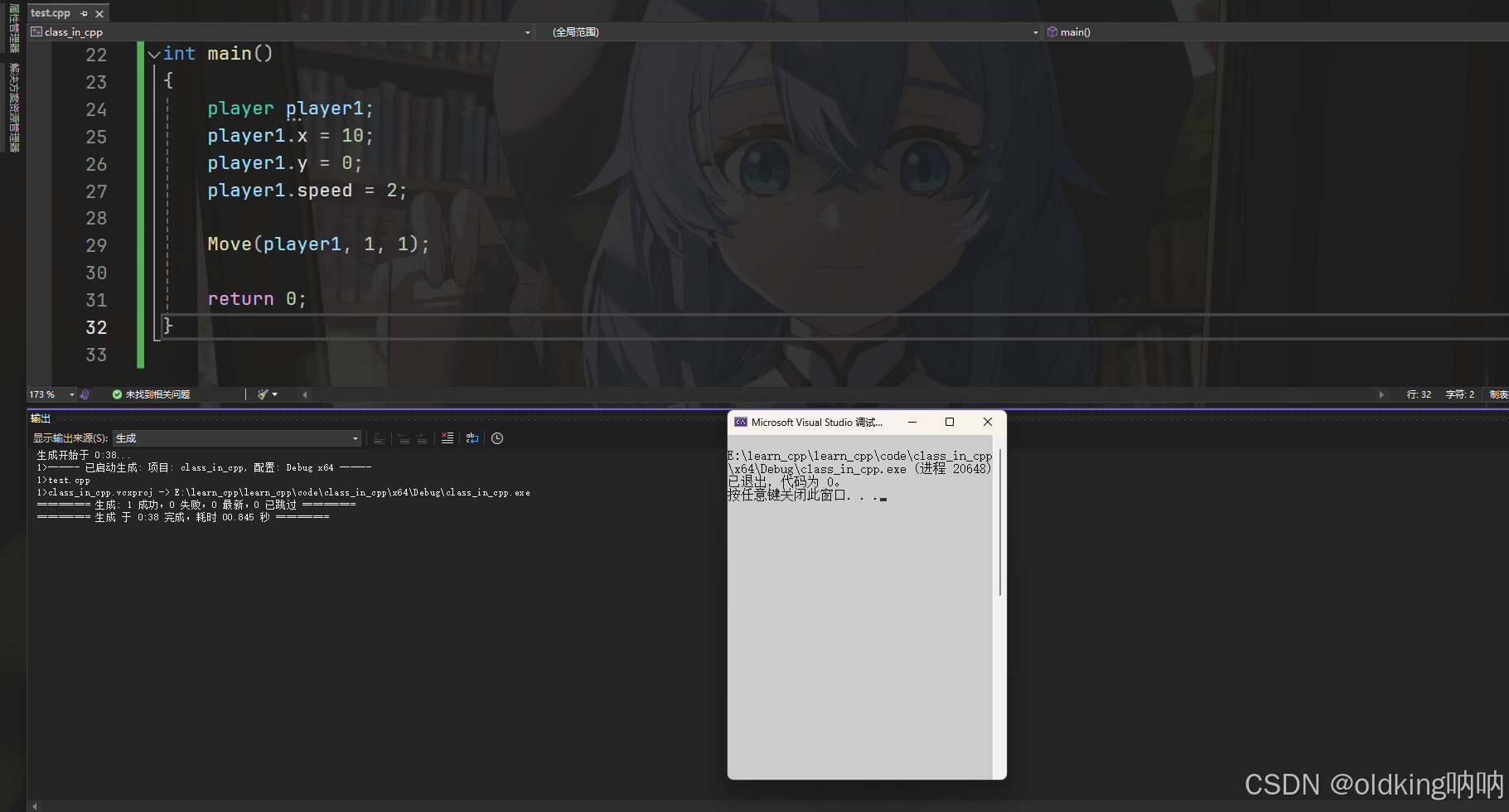The image size is (1509, 812).
Task: Run code cleanup with broom icon
Action: tap(263, 394)
